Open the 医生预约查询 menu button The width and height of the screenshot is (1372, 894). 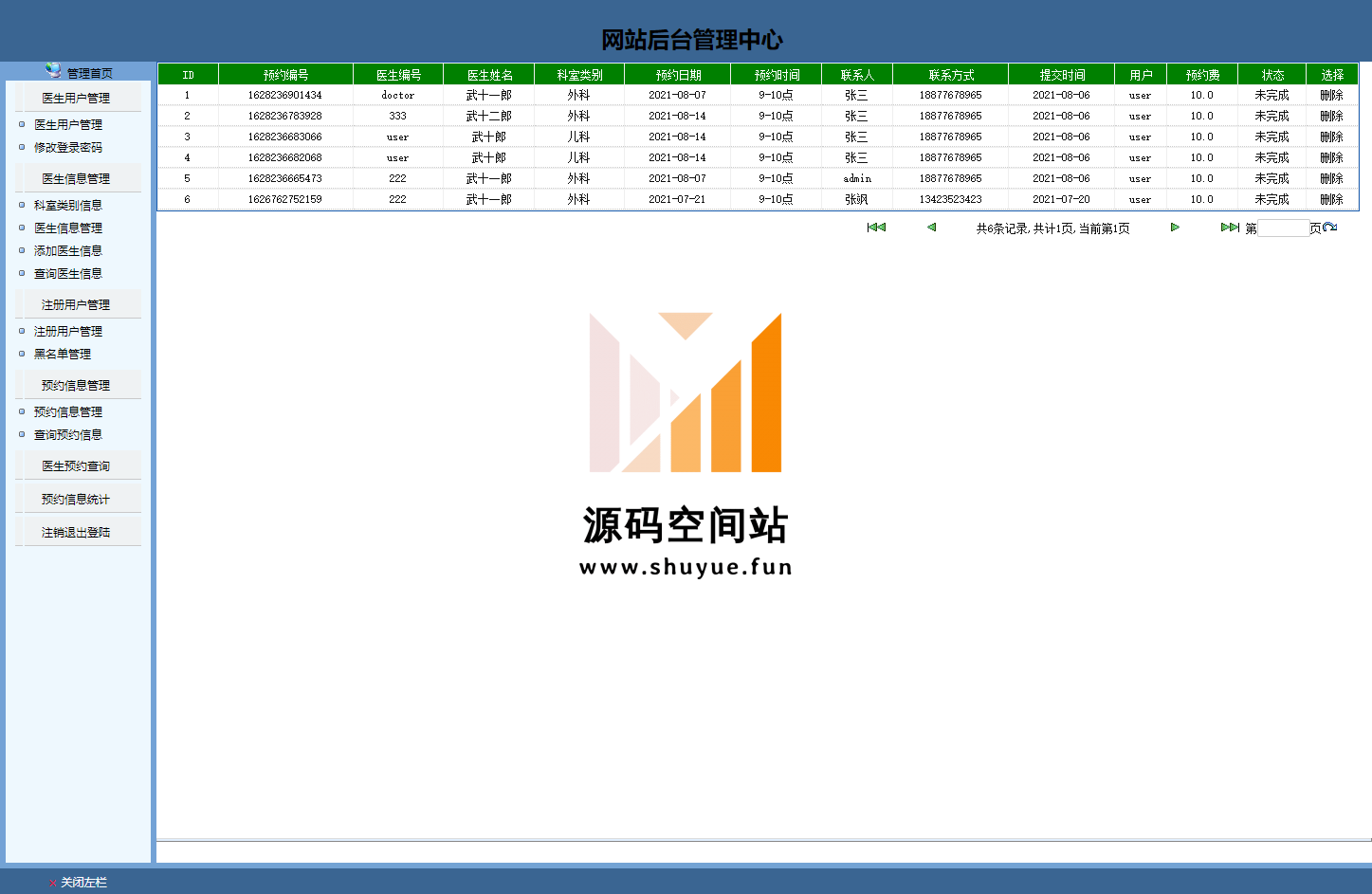pyautogui.click(x=78, y=465)
